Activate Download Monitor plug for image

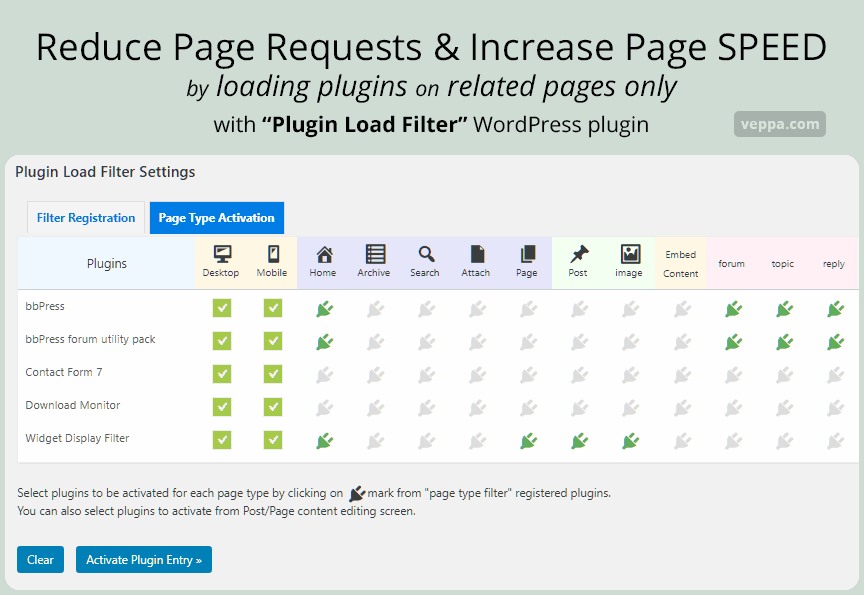pos(631,408)
